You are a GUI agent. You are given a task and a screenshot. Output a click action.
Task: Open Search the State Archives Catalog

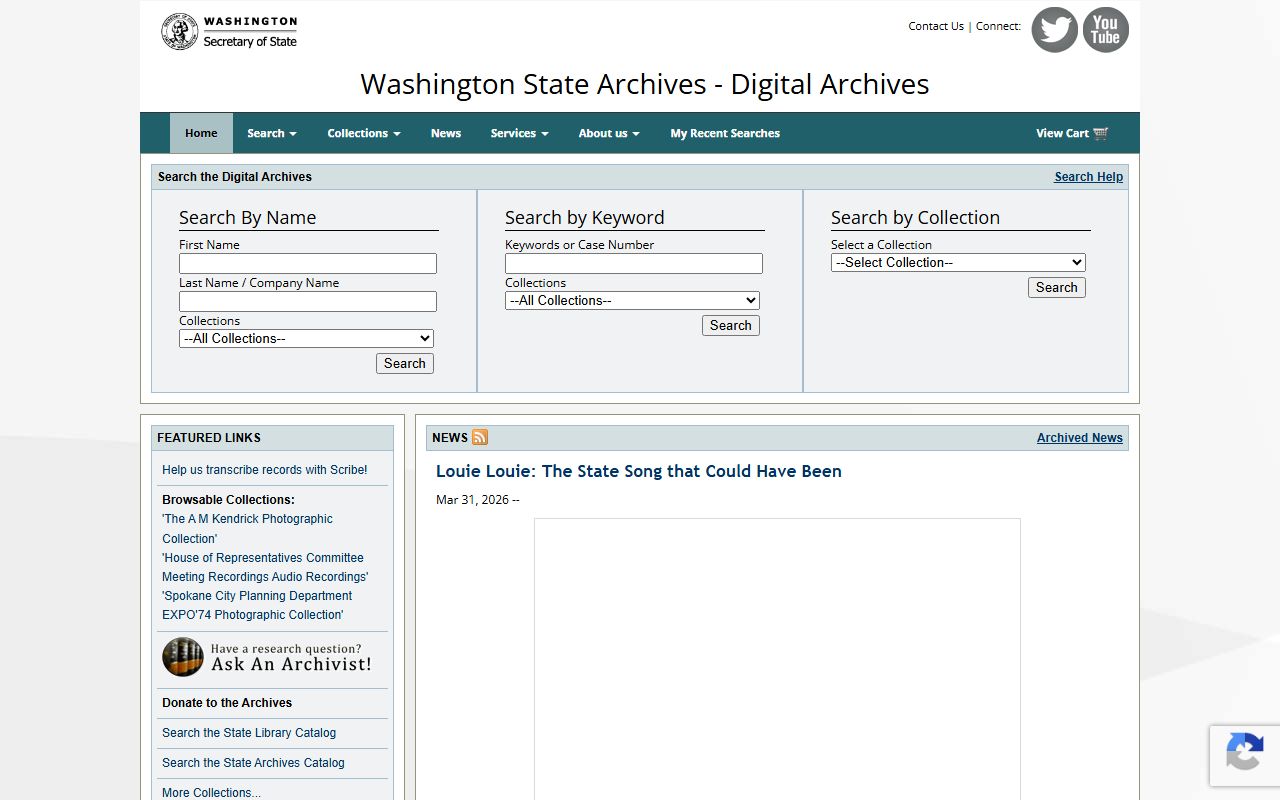[x=253, y=763]
